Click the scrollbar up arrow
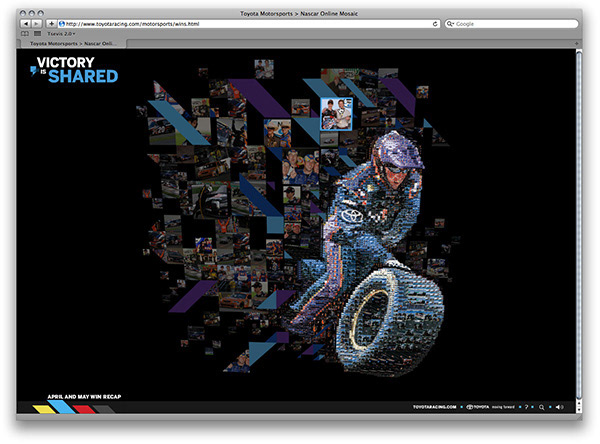600x444 pixels. [x=579, y=403]
